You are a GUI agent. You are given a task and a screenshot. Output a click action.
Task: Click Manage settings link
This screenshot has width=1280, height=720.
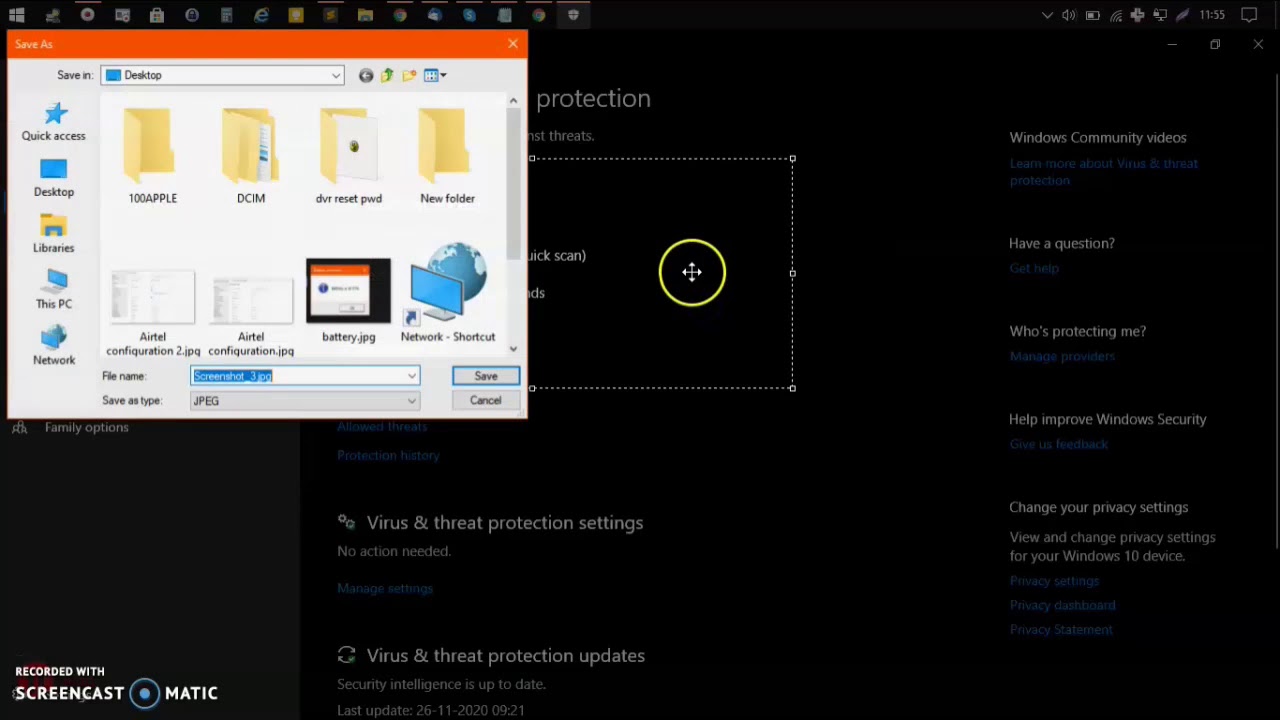pyautogui.click(x=385, y=588)
